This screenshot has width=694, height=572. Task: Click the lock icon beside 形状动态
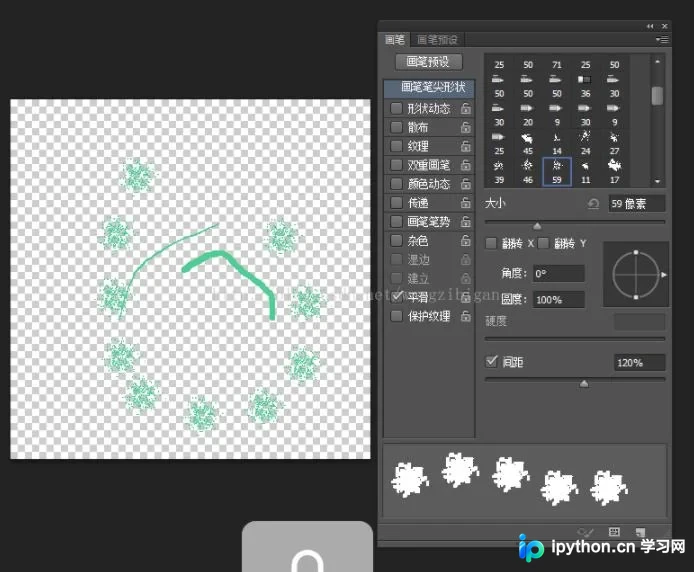tap(465, 108)
